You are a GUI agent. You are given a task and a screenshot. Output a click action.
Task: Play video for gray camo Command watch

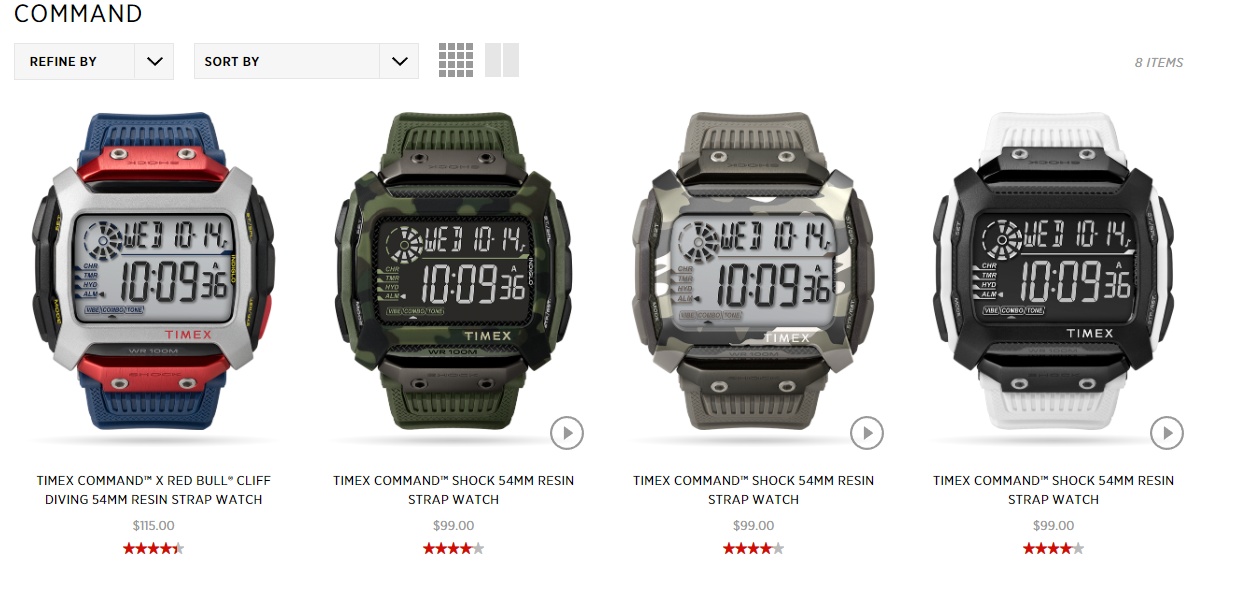[867, 433]
